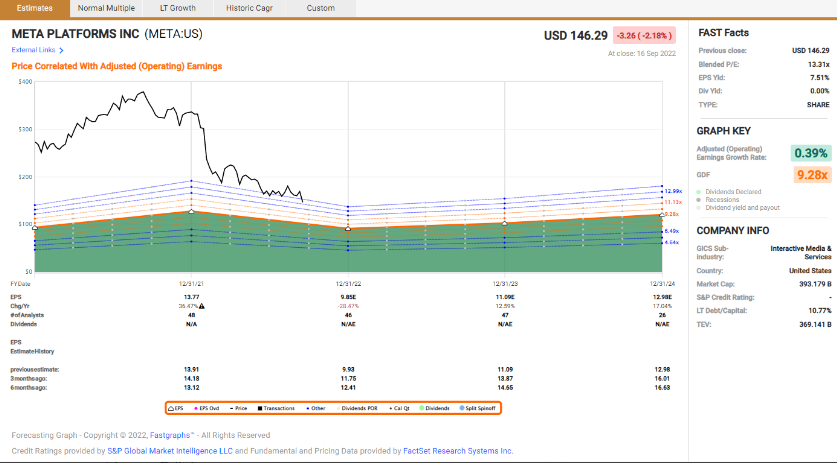The width and height of the screenshot is (837, 463).
Task: Click the TEV value 369.141 B
Action: (x=815, y=324)
